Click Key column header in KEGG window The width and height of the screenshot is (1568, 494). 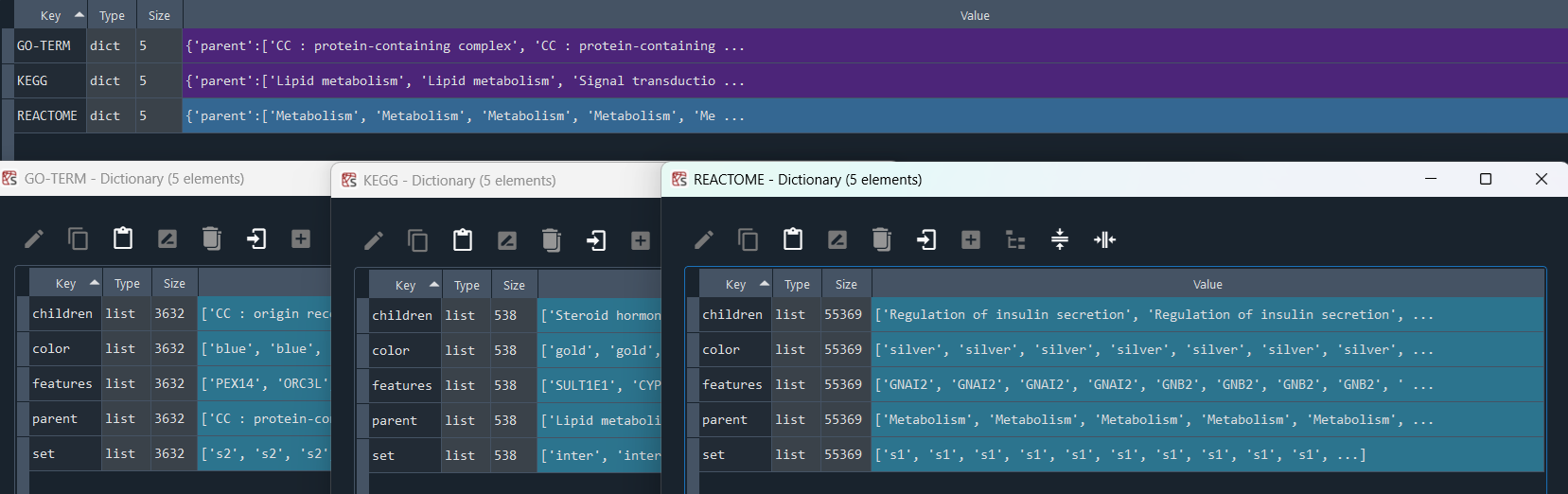405,285
